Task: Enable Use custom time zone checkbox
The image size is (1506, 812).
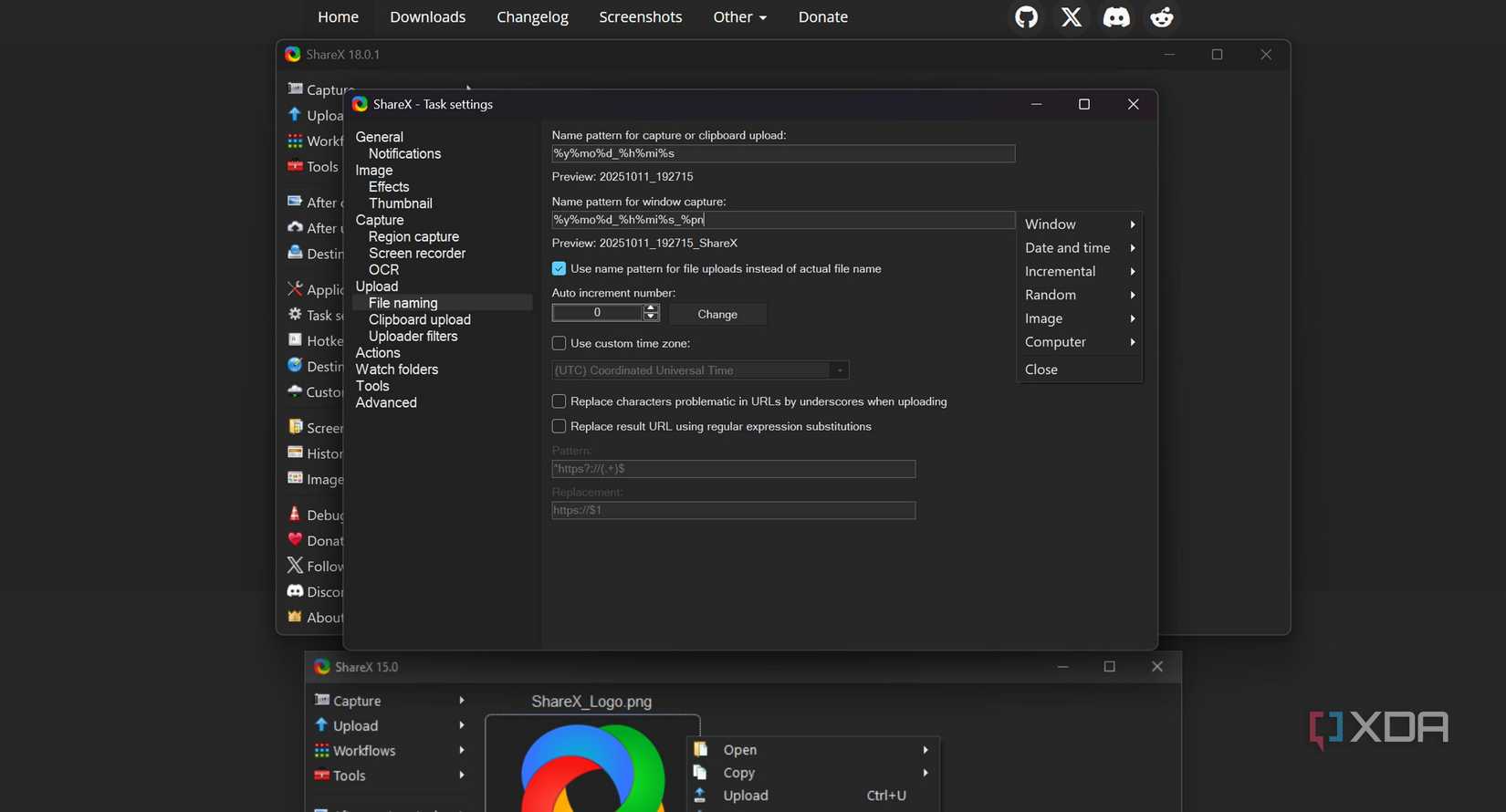Action: pos(559,343)
